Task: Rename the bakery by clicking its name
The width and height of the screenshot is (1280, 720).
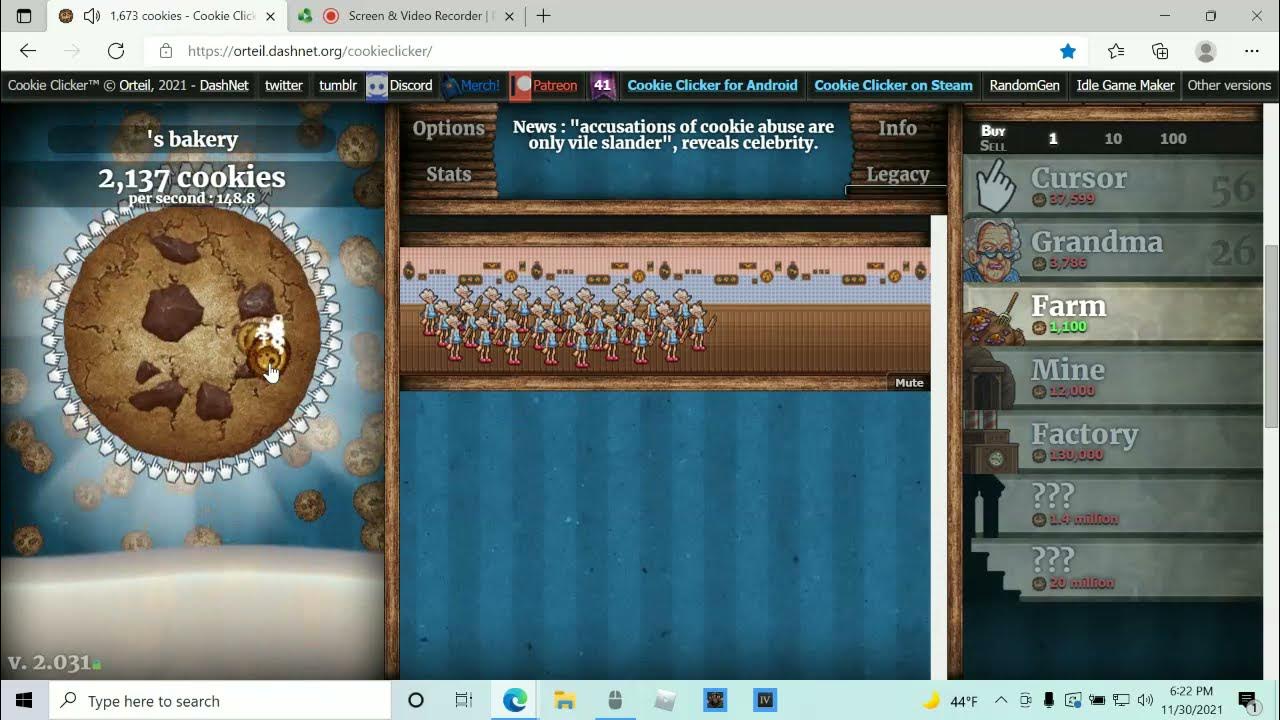Action: [x=192, y=139]
